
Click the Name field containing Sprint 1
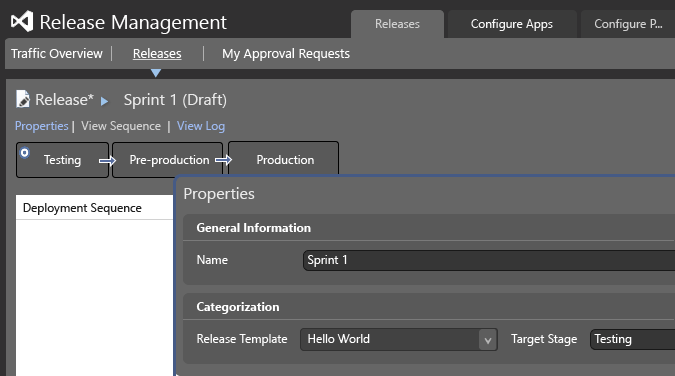489,260
